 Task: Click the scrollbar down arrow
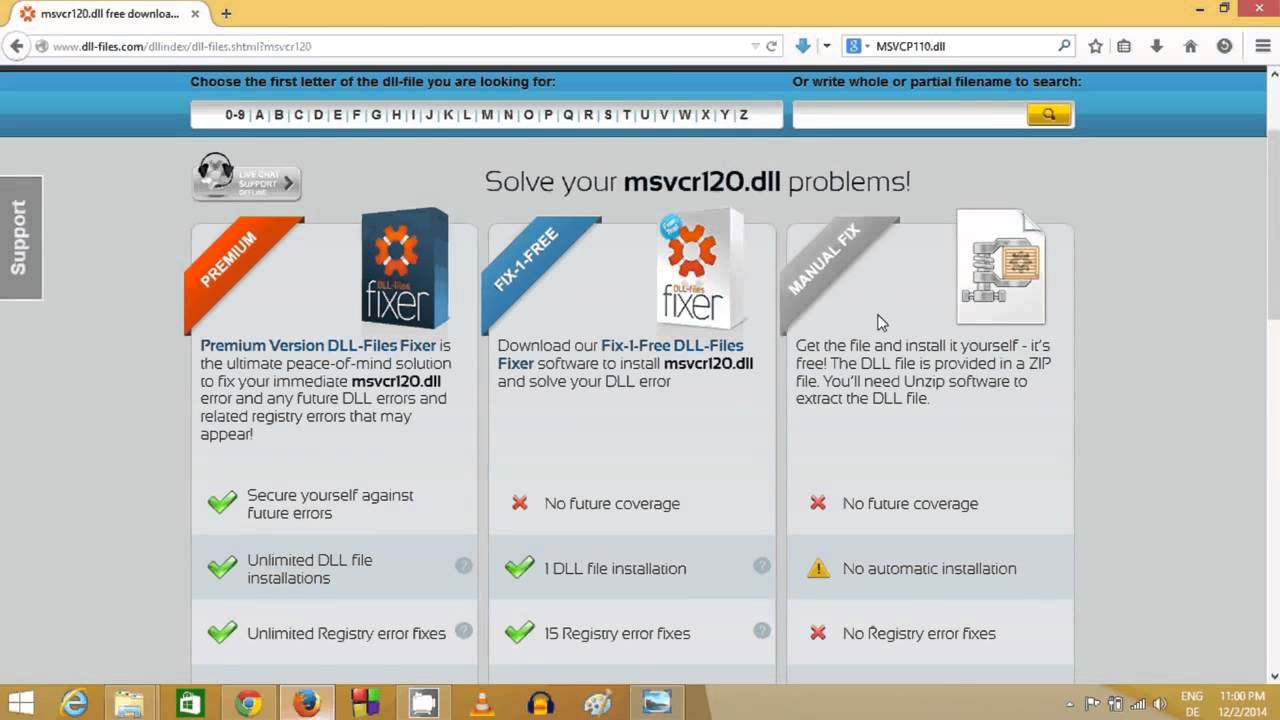(x=1273, y=676)
